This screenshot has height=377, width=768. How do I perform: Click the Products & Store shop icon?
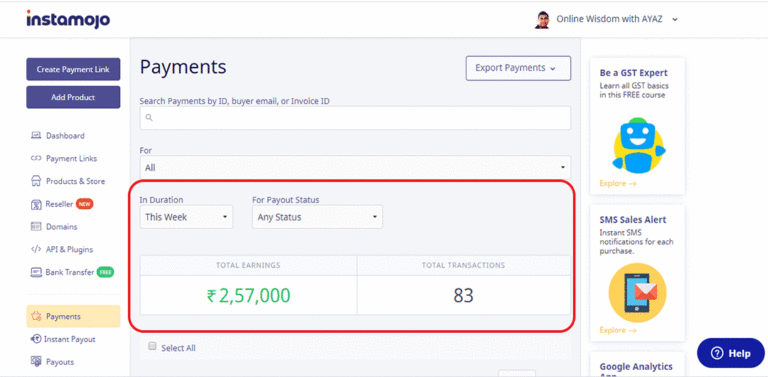(x=36, y=181)
